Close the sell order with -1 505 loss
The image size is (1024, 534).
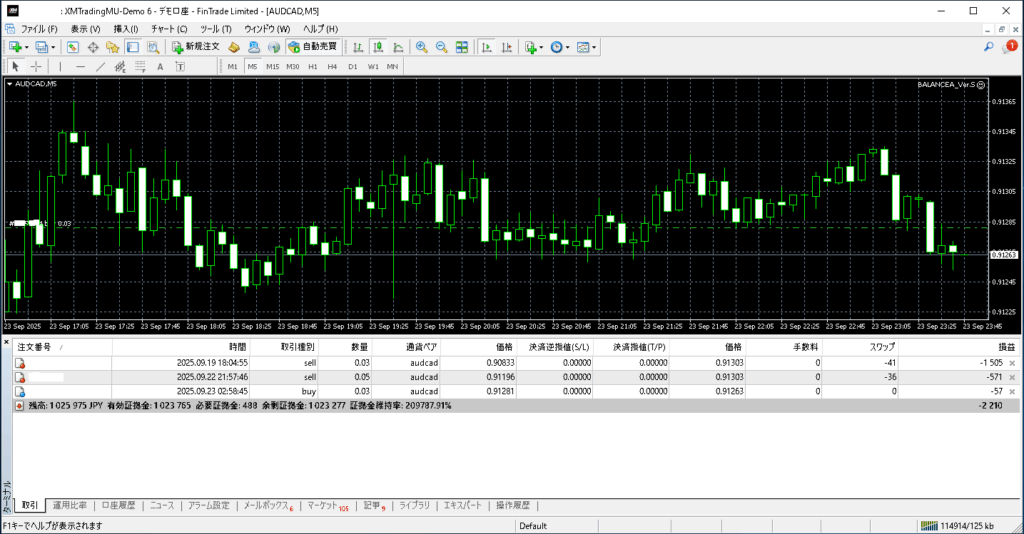point(1012,363)
